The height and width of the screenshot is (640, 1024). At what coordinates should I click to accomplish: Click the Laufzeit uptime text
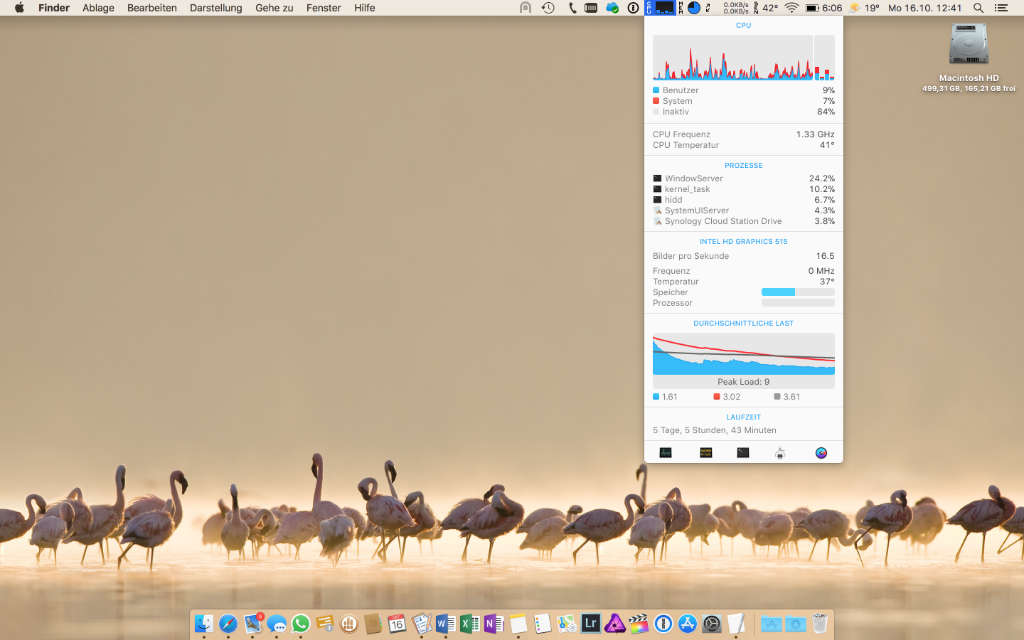714,430
